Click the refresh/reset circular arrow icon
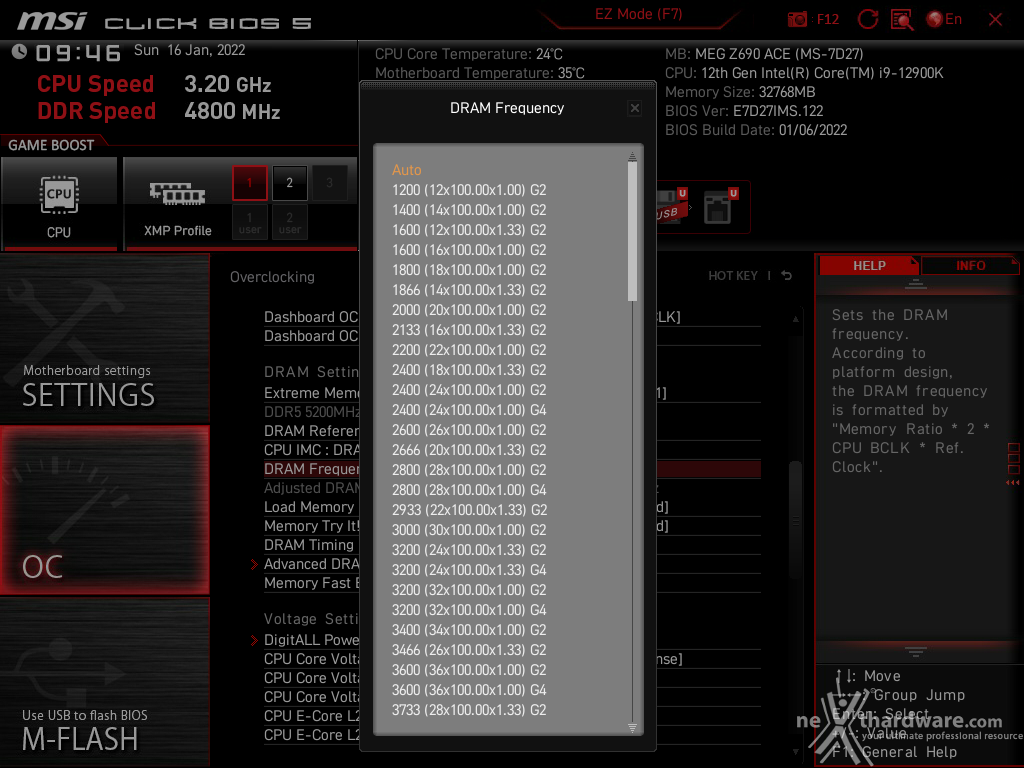1024x768 pixels. tap(868, 19)
